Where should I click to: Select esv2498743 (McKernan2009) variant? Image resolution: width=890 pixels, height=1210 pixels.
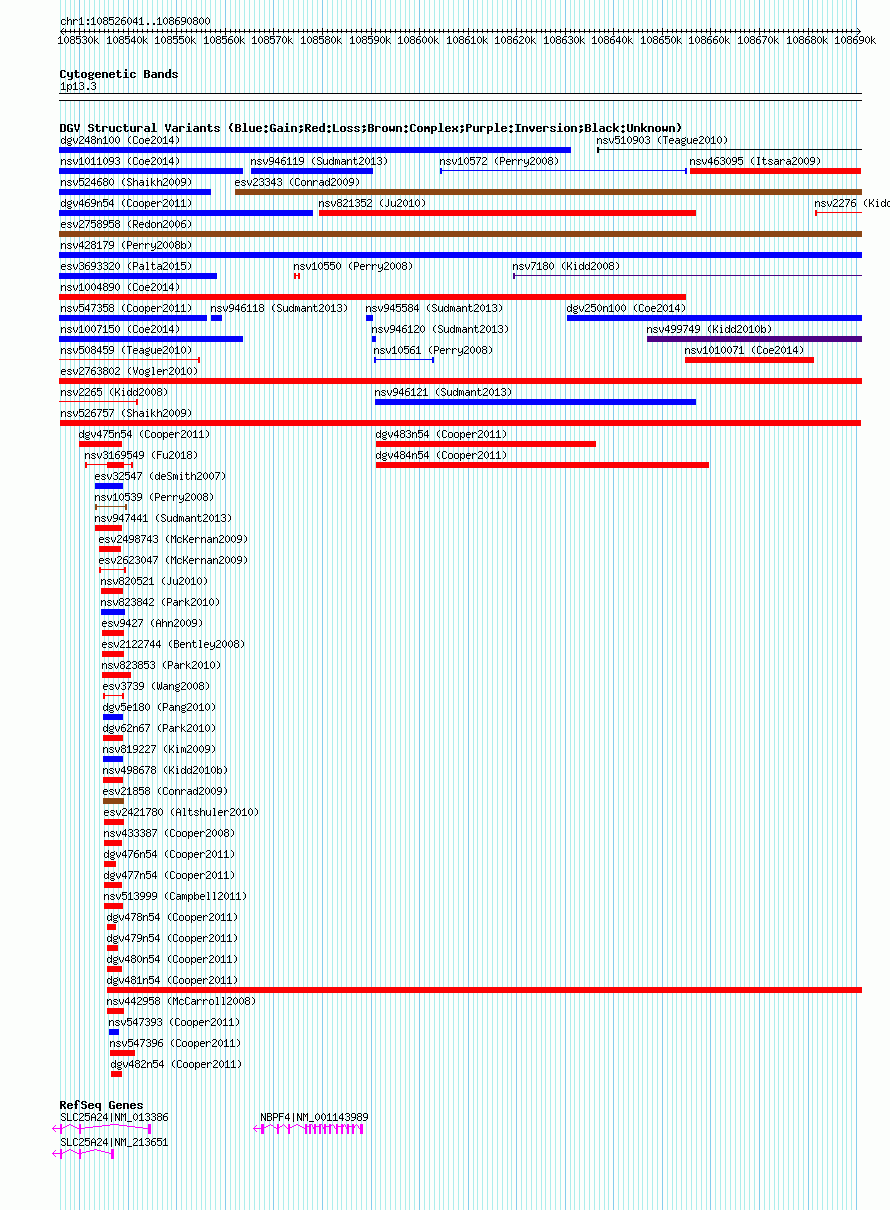pyautogui.click(x=173, y=539)
